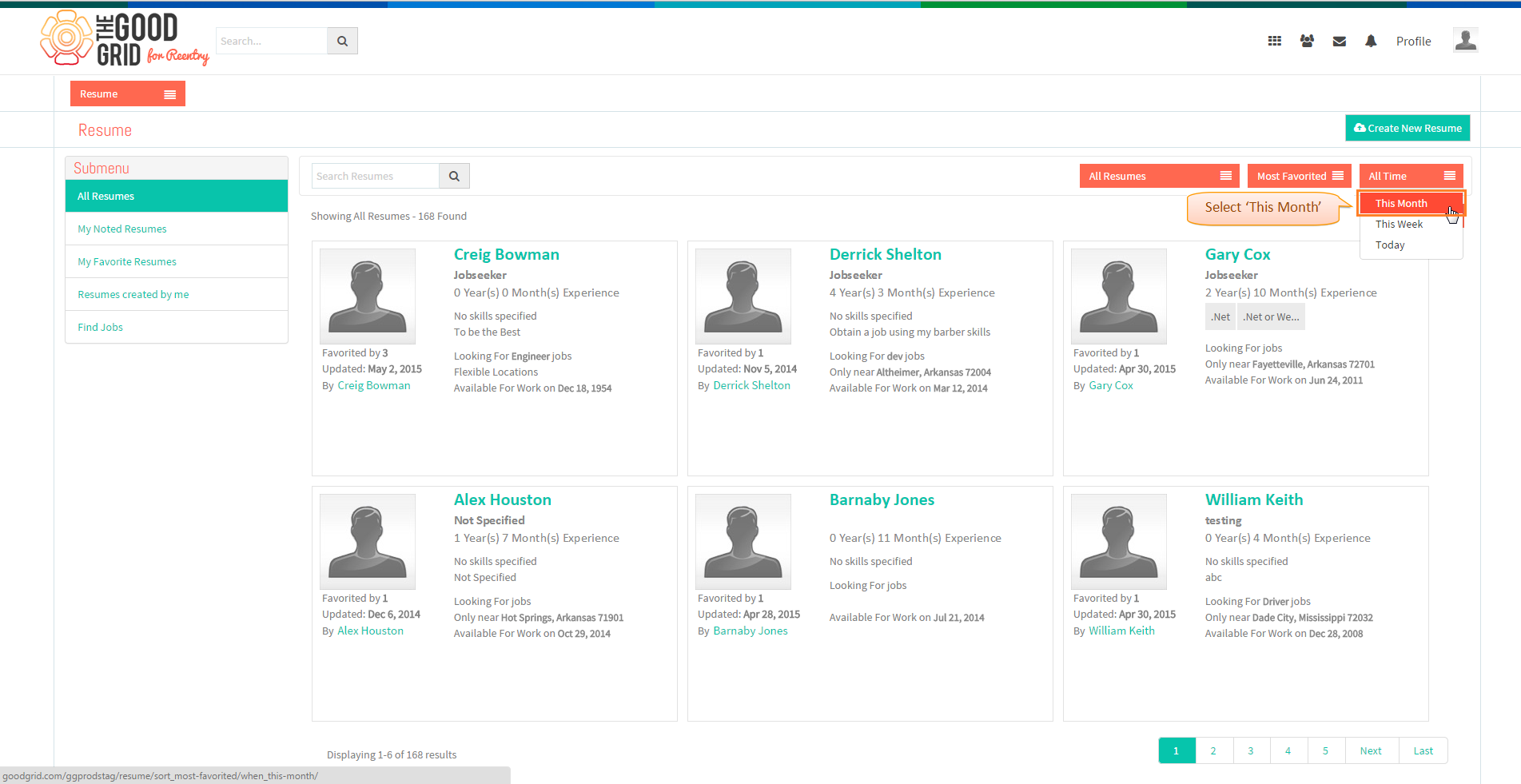Expand the Most Favorited sort dropdown
Screen dimensions: 1521x784
tap(1299, 176)
